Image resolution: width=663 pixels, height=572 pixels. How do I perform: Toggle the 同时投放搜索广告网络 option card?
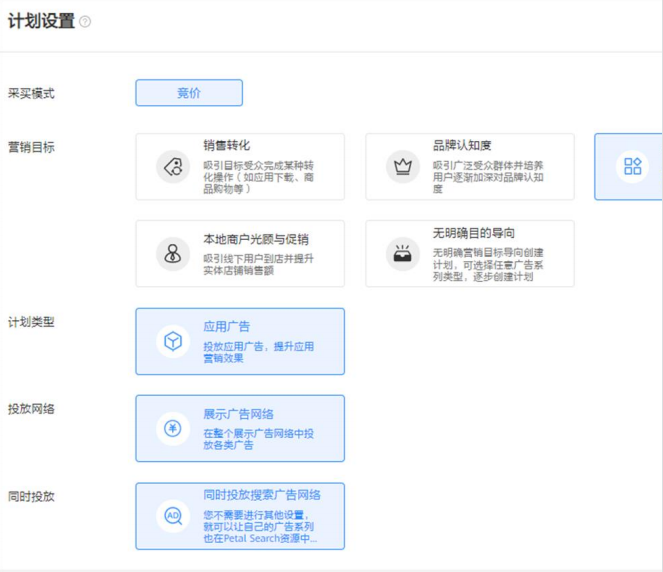point(240,516)
